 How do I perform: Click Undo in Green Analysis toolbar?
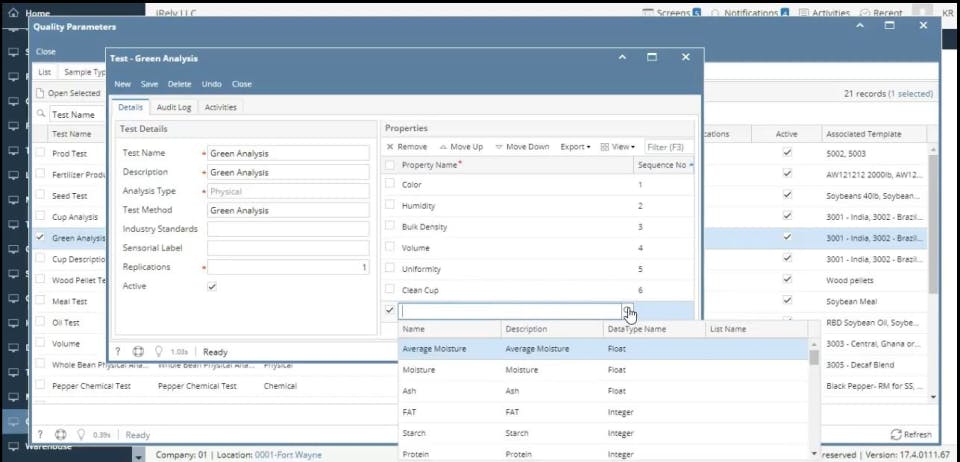click(x=211, y=84)
